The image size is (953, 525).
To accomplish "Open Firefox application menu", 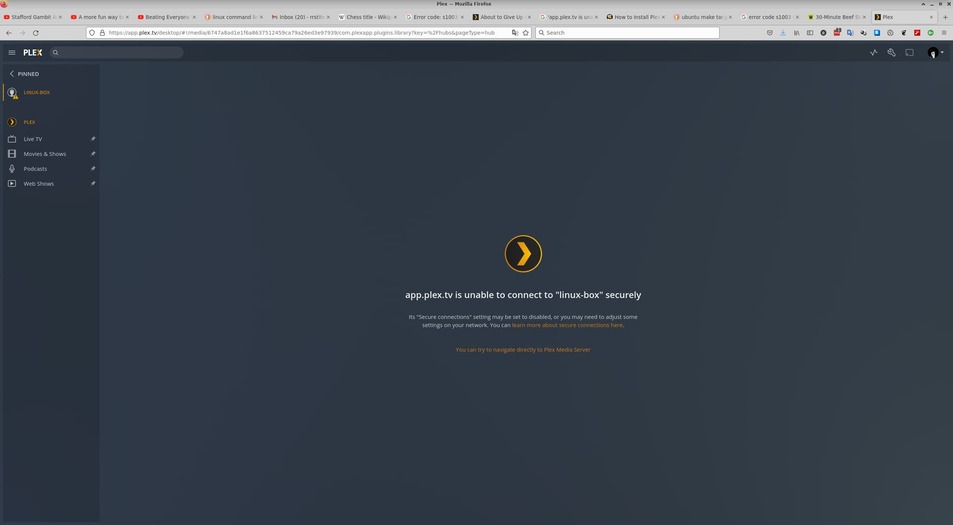I will (944, 33).
